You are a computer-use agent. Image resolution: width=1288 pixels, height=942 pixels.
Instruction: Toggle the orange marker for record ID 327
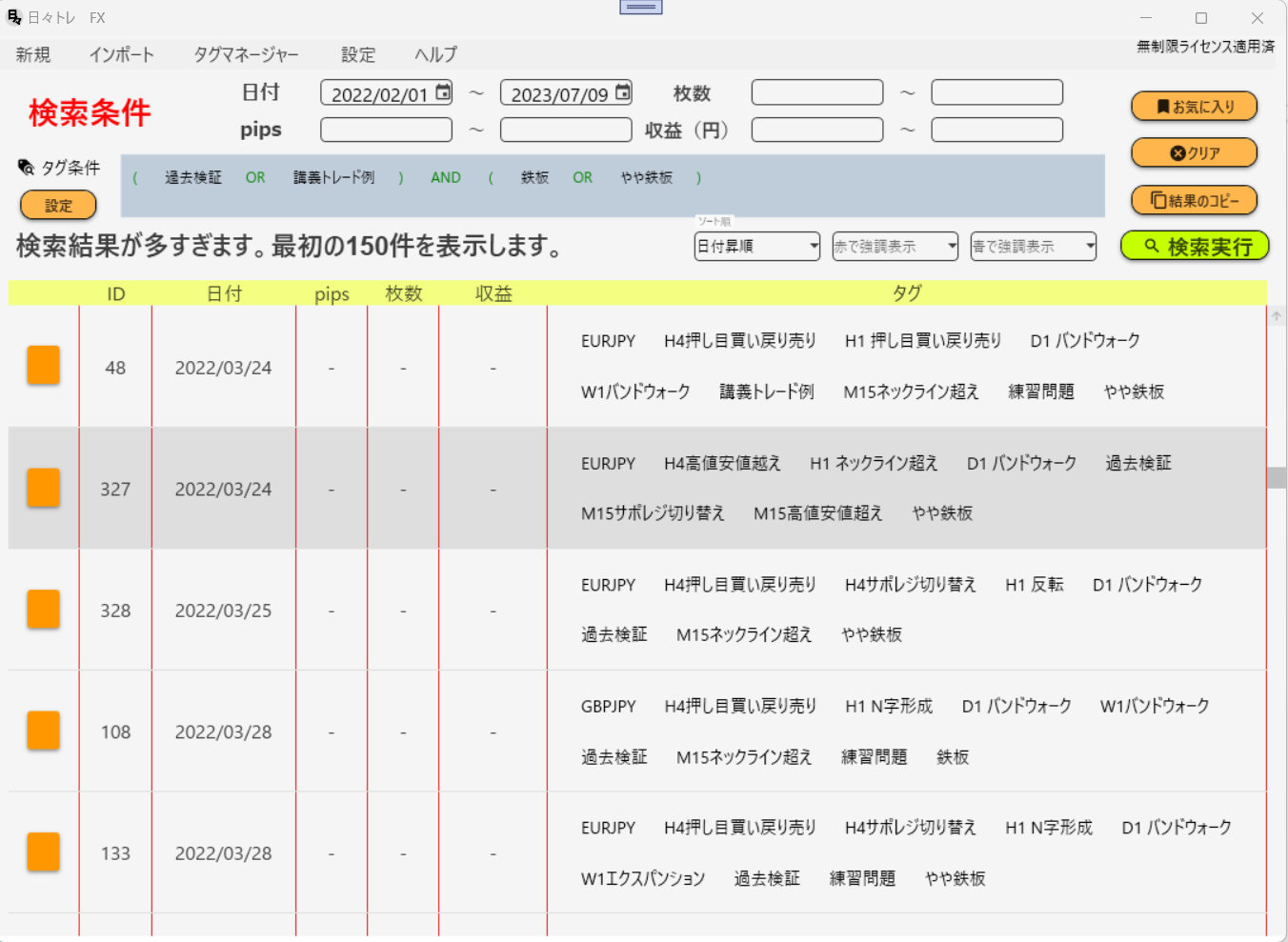43,489
